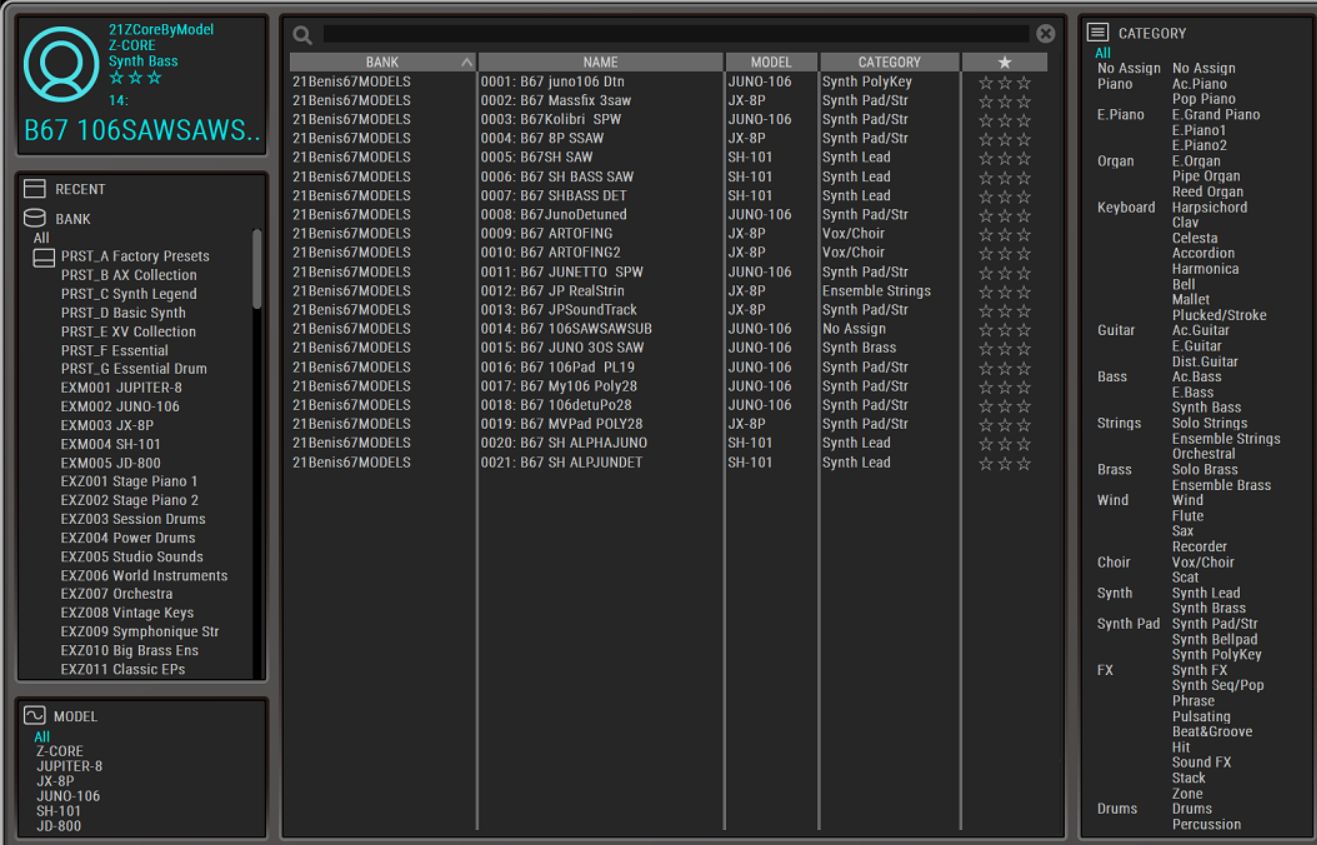Filter models by JD-800

pos(59,826)
